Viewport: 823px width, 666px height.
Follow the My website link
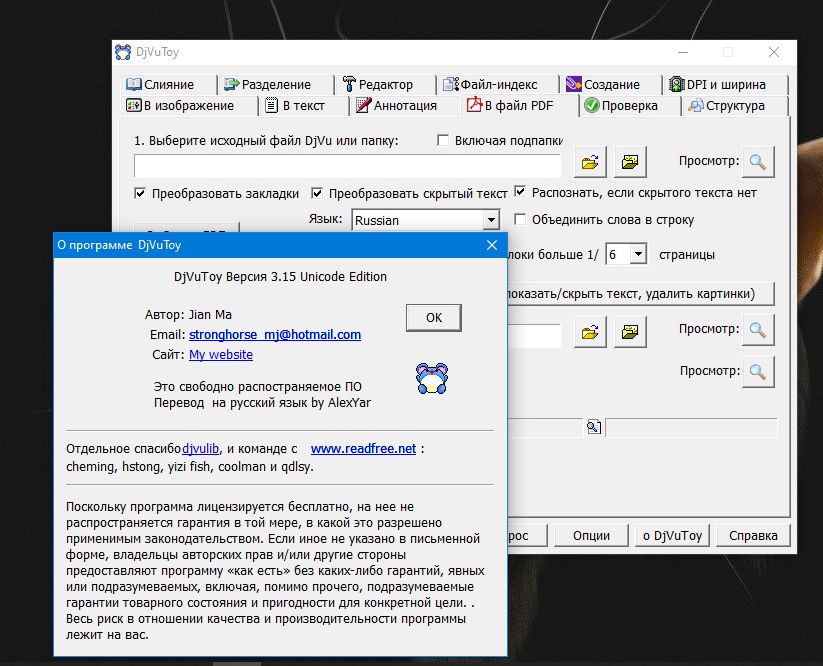coord(220,354)
